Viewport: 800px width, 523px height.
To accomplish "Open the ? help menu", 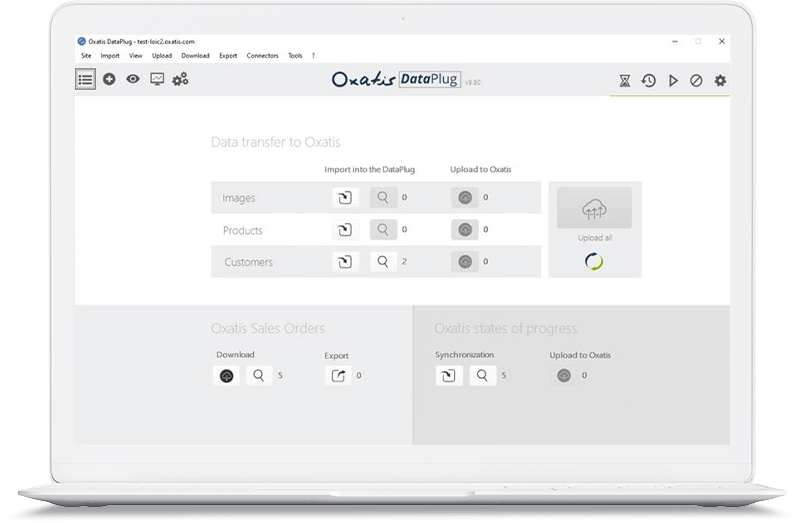I will pos(313,56).
